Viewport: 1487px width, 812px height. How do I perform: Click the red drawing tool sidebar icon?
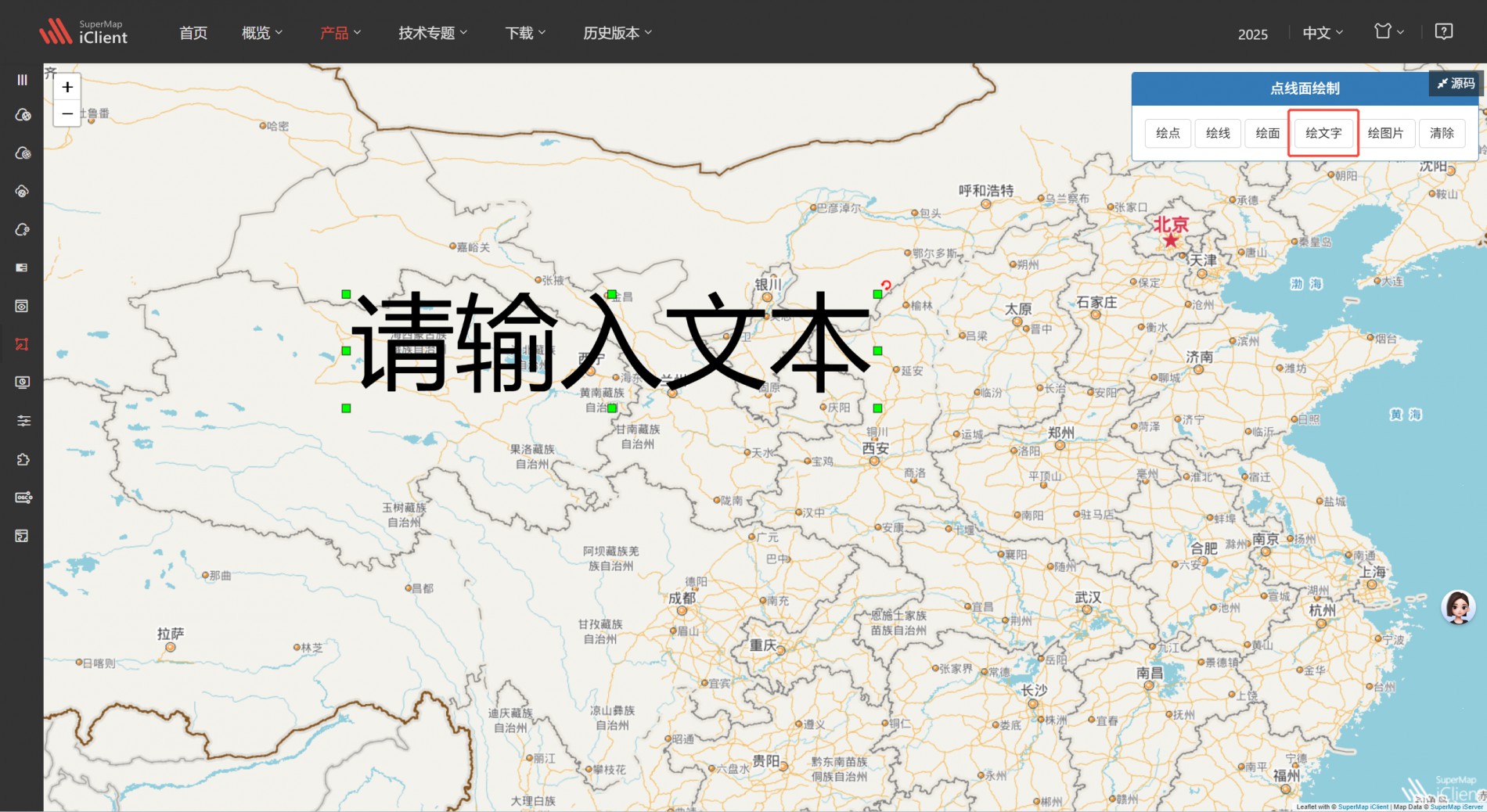click(22, 344)
